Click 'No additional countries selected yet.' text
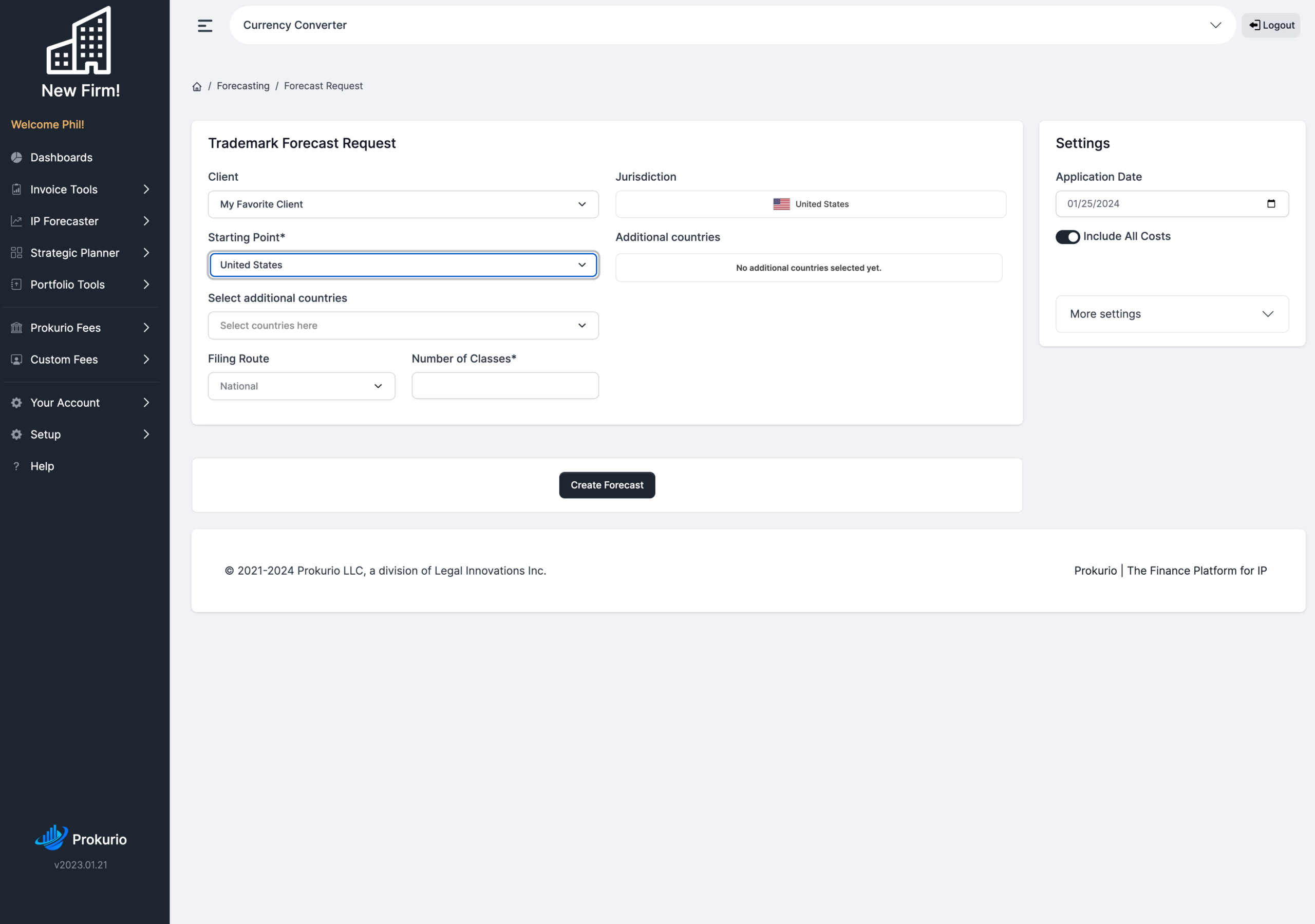 pyautogui.click(x=809, y=268)
